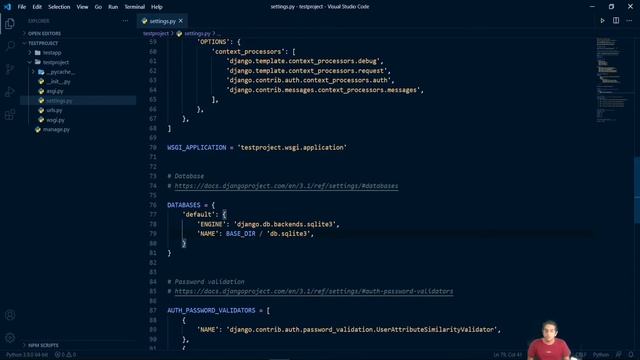Viewport: 640px width, 360px height.
Task: Open the Help menu
Action: [157, 7]
